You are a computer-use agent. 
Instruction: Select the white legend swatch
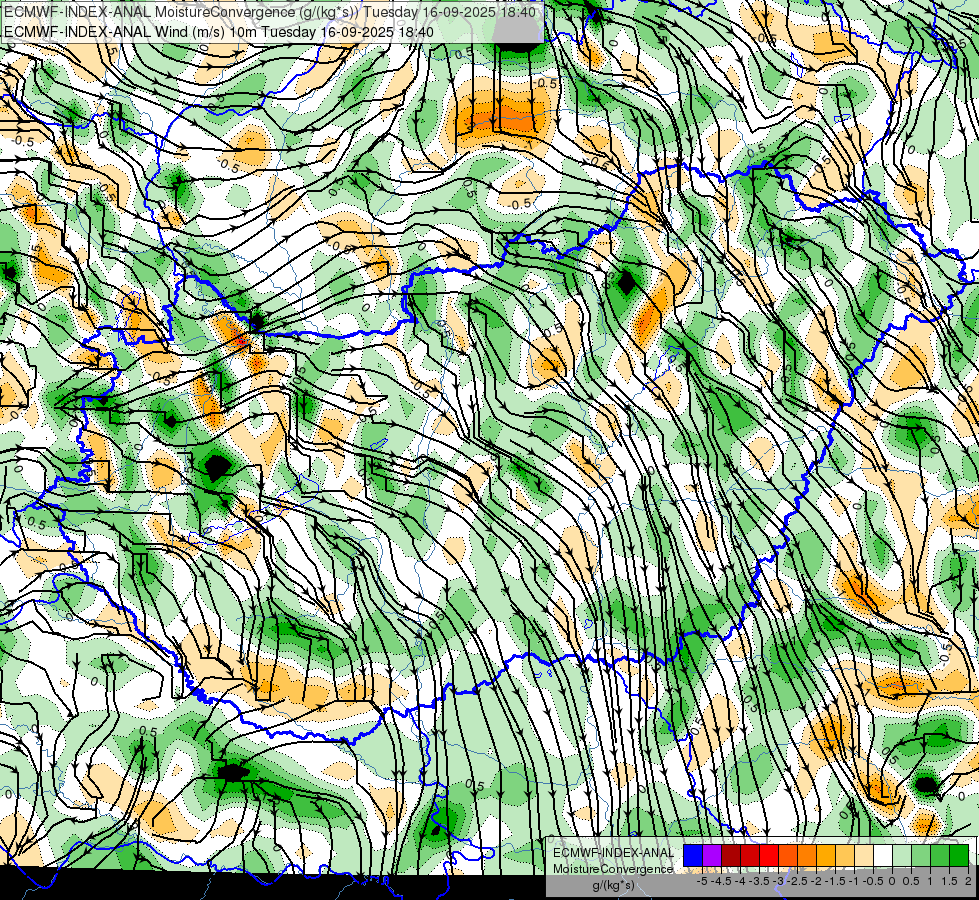883,855
